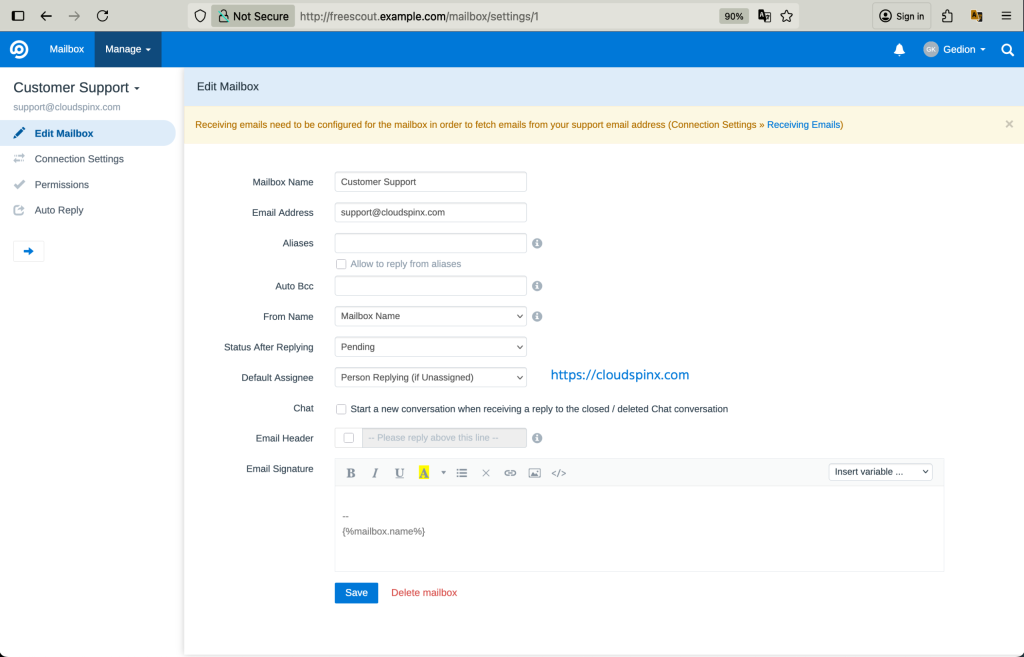Viewport: 1024px width, 657px height.
Task: Save the mailbox settings
Action: tap(356, 592)
